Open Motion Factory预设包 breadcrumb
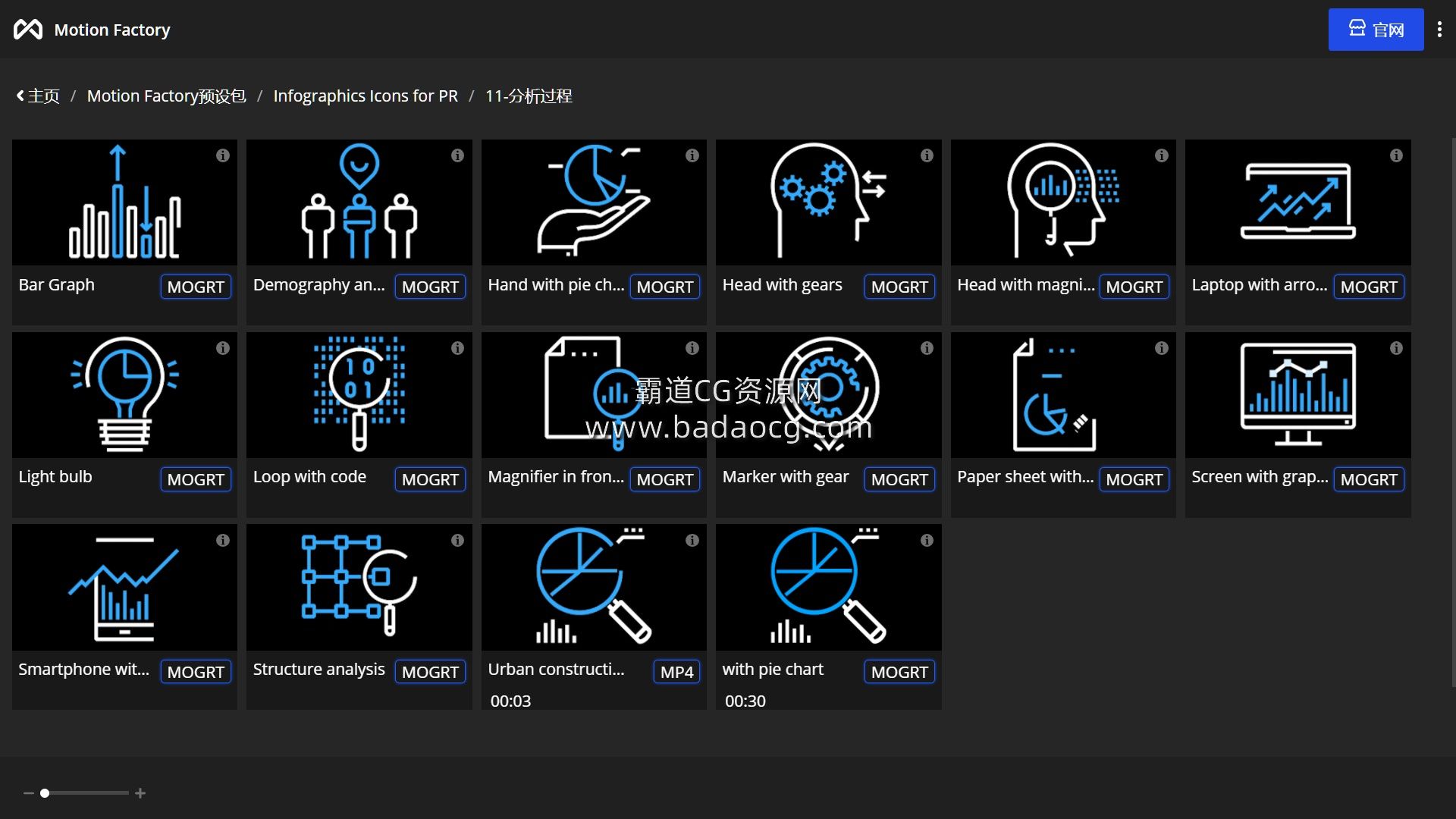The image size is (1456, 819). (x=166, y=96)
